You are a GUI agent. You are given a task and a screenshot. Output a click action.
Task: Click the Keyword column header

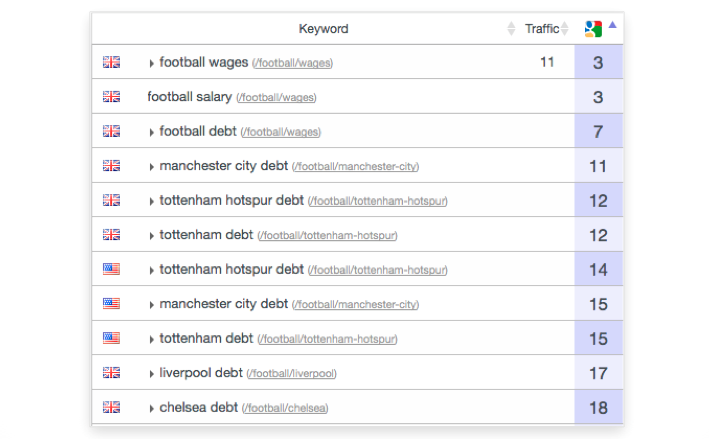[323, 29]
